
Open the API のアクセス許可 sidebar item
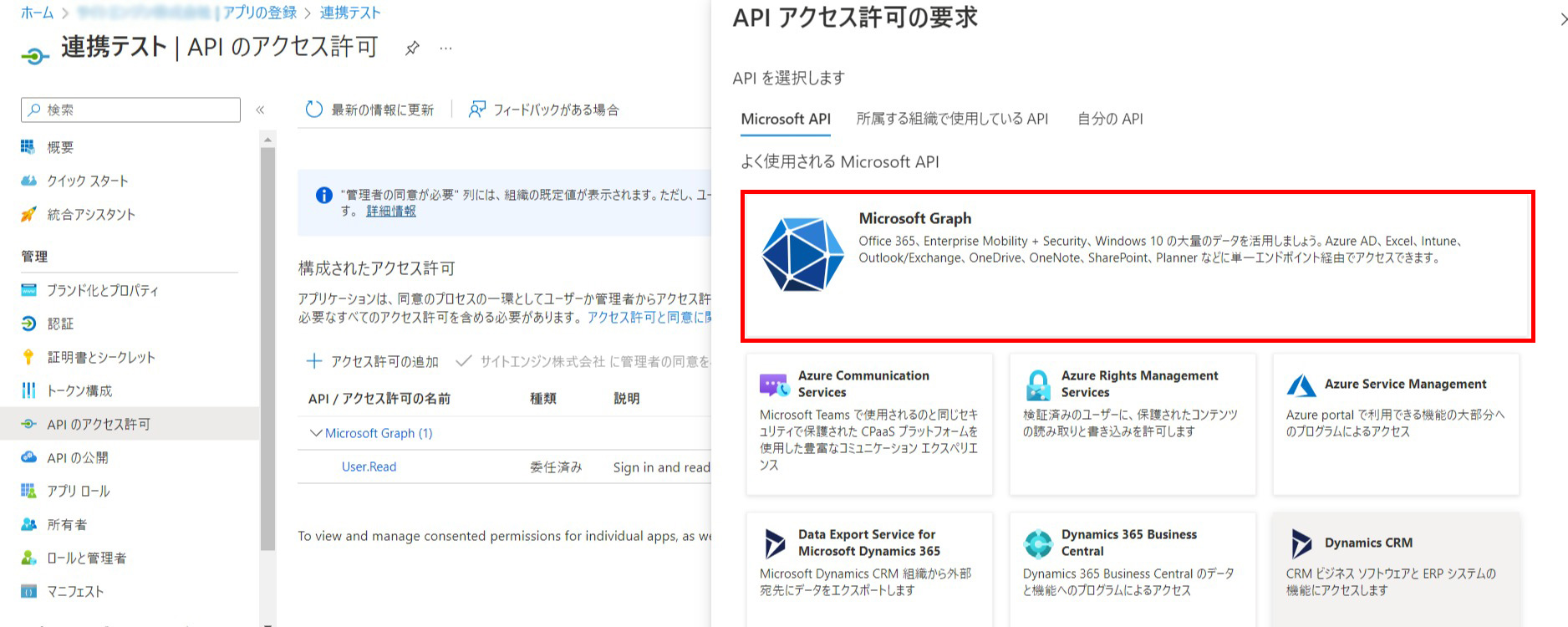130,424
